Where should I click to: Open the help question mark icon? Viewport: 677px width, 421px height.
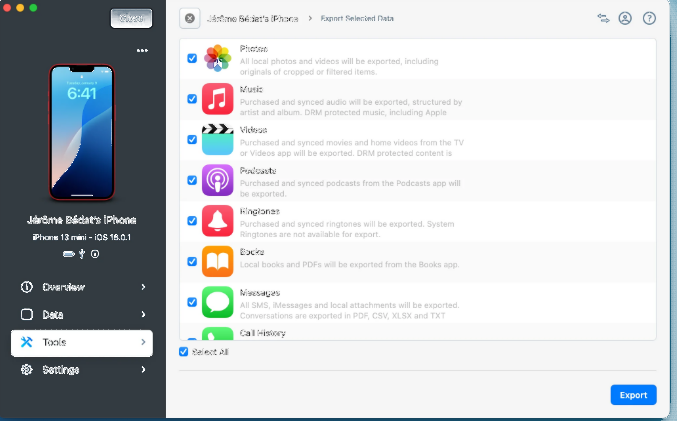(649, 18)
